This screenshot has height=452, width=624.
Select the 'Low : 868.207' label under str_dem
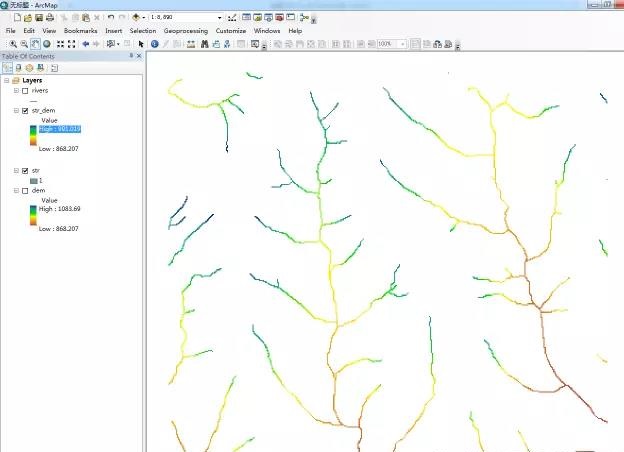(58, 149)
